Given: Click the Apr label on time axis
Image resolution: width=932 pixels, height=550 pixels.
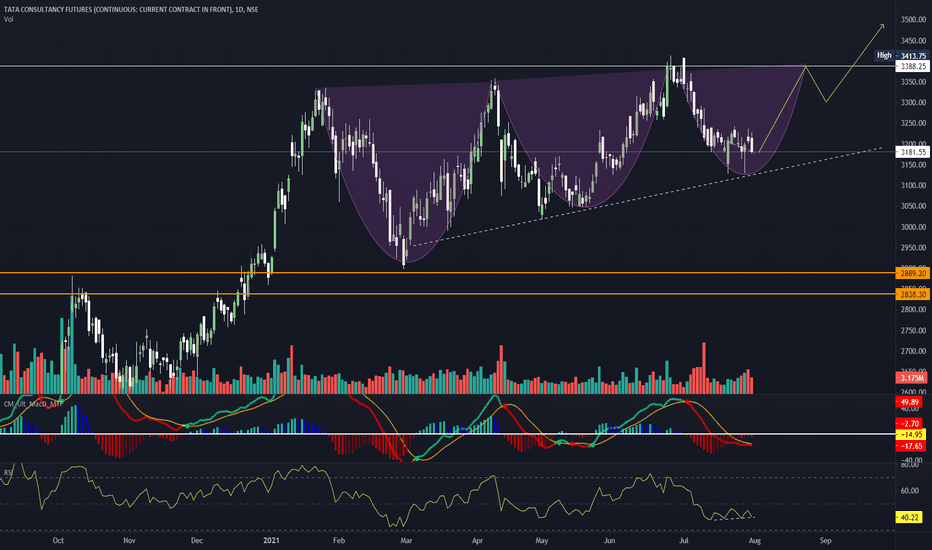Looking at the screenshot, I should (477, 540).
